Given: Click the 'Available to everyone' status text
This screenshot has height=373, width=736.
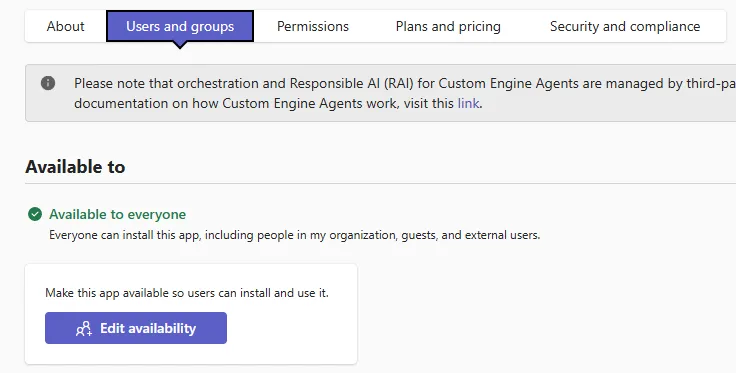Looking at the screenshot, I should point(117,214).
